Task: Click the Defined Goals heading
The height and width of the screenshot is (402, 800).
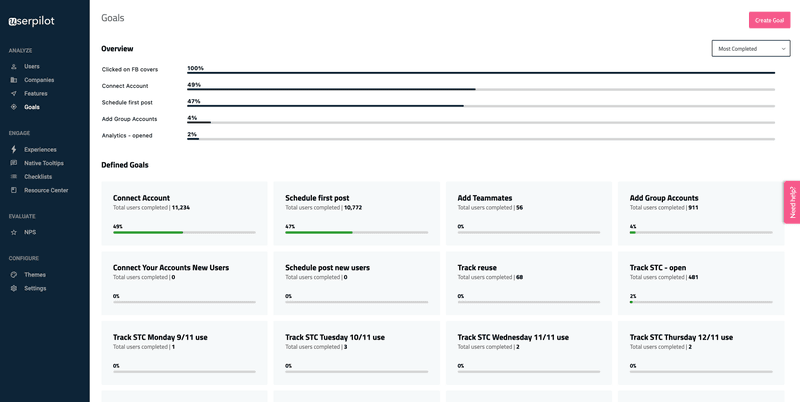Action: pyautogui.click(x=125, y=165)
